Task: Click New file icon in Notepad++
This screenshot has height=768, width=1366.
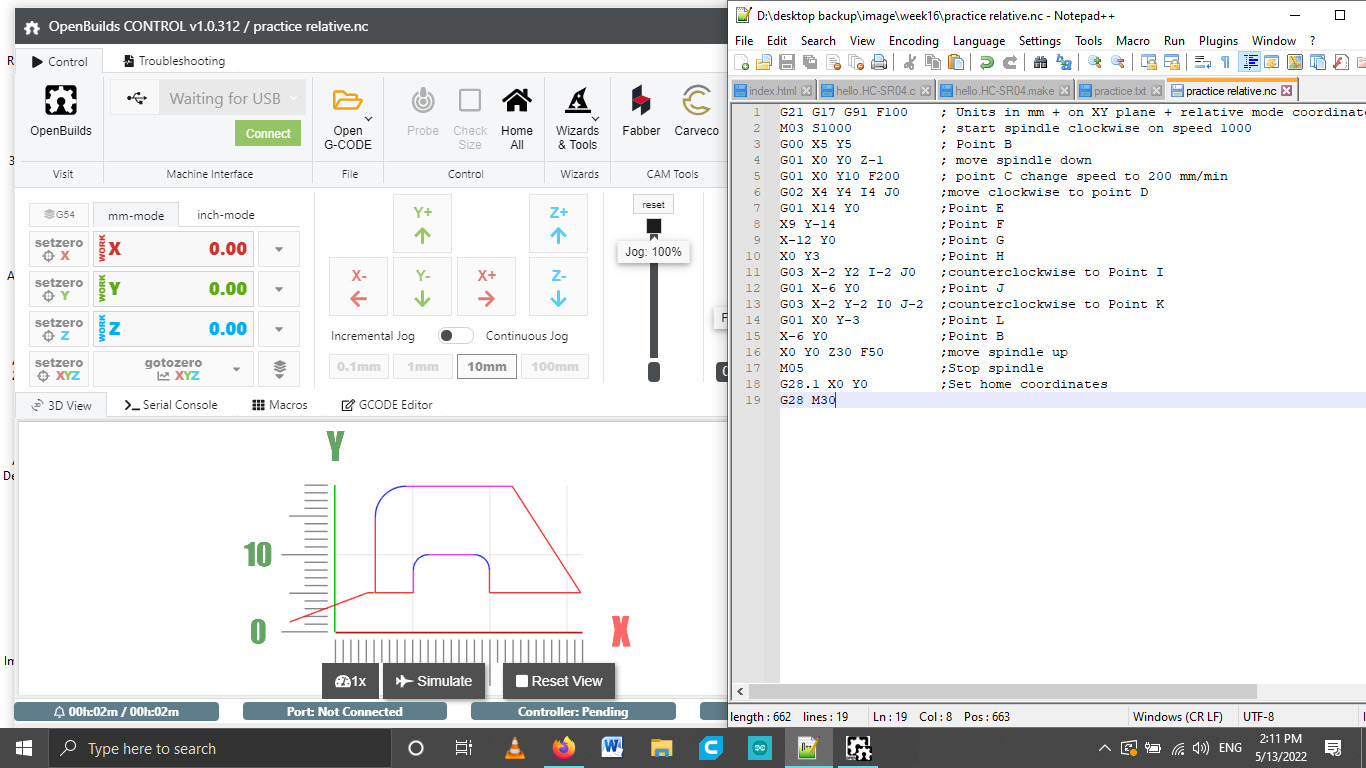Action: tap(741, 62)
